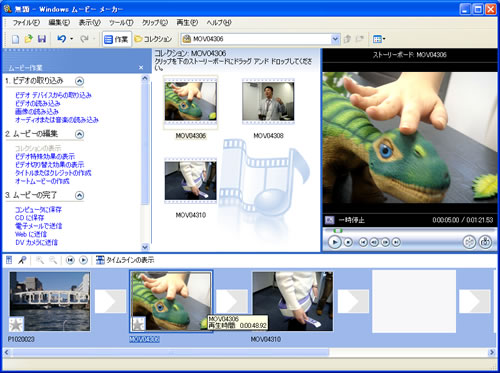
Task: Select the MOV04308 clip thumbnail
Action: tap(268, 101)
